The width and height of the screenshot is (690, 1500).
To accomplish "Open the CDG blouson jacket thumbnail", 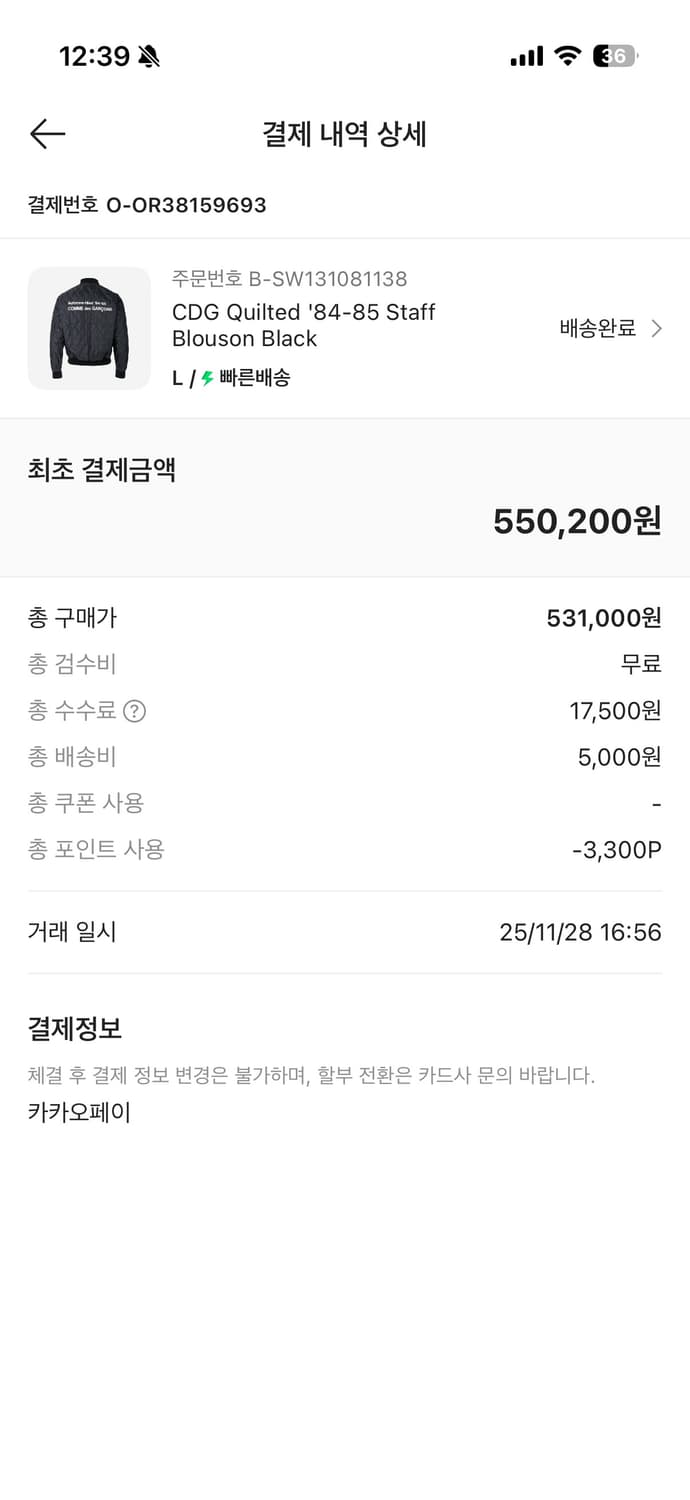I will 89,328.
